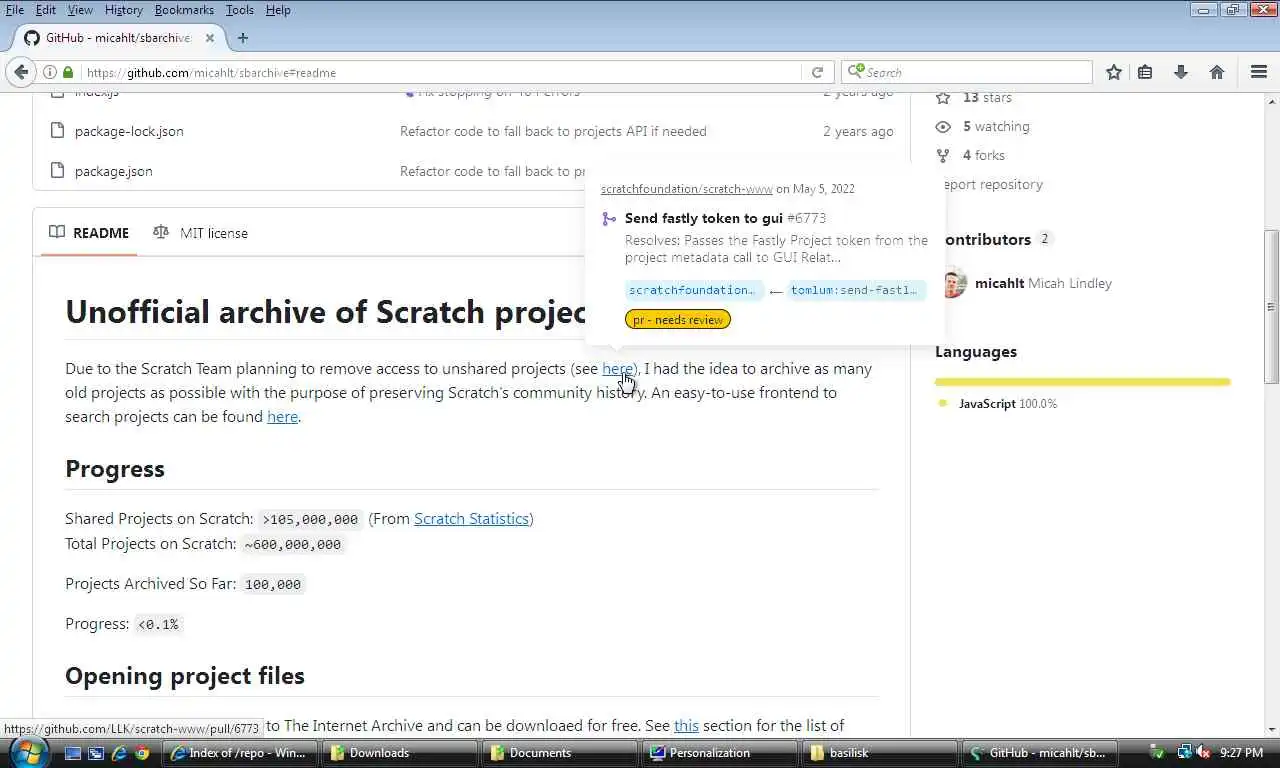Open package.json file link
Image resolution: width=1280 pixels, height=768 pixels.
114,171
